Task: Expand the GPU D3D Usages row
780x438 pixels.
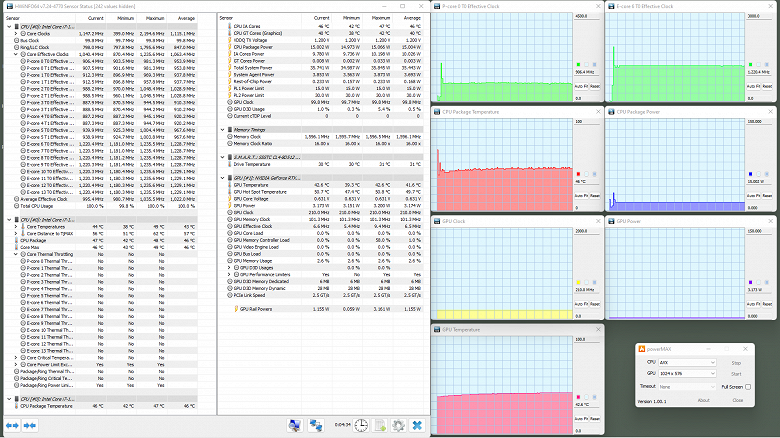Action: 229,268
